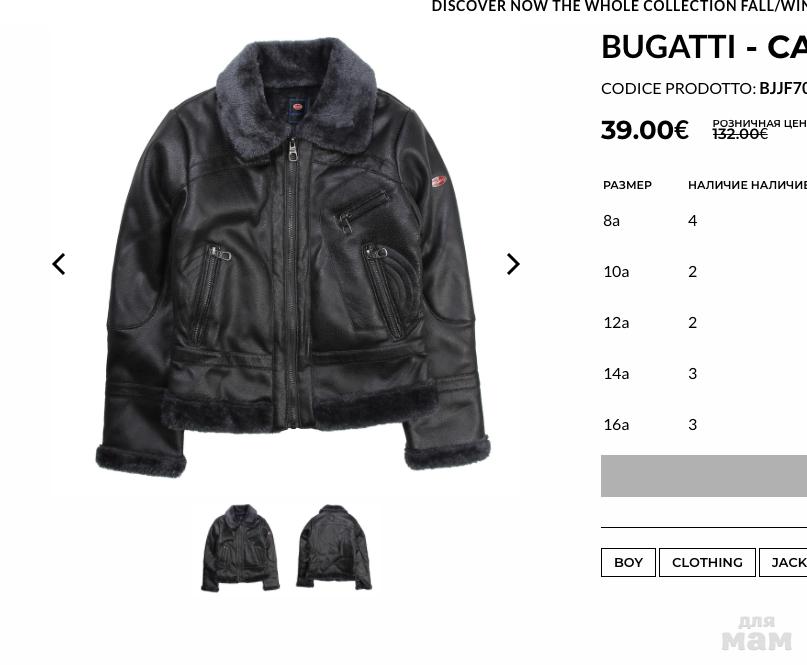The height and width of the screenshot is (665, 807).
Task: Choose size 8a row
Action: click(704, 221)
